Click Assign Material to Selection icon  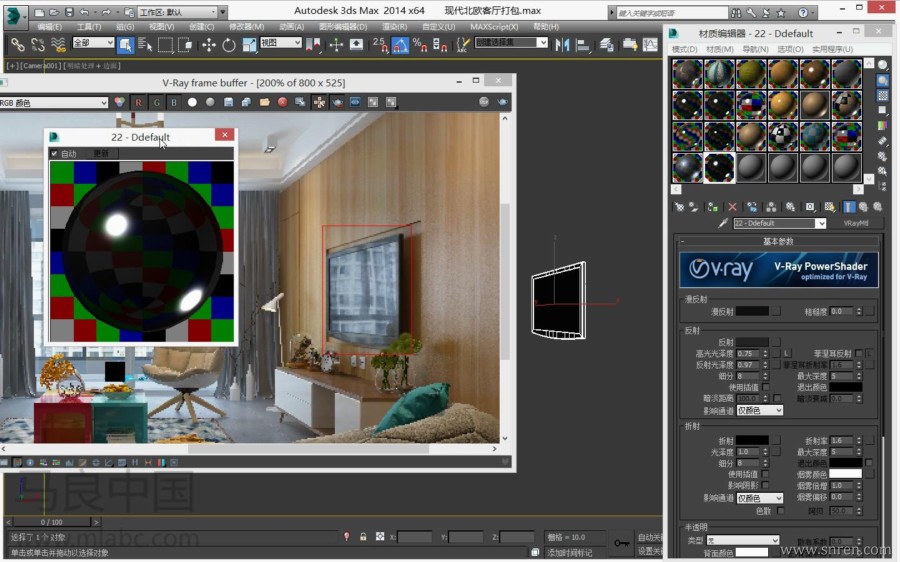click(713, 207)
